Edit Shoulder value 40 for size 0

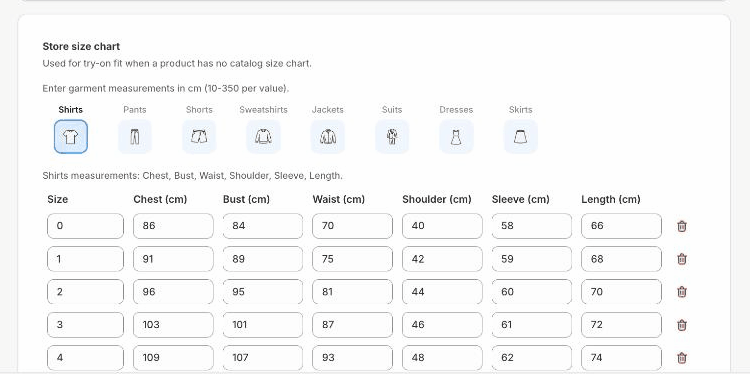(x=442, y=226)
